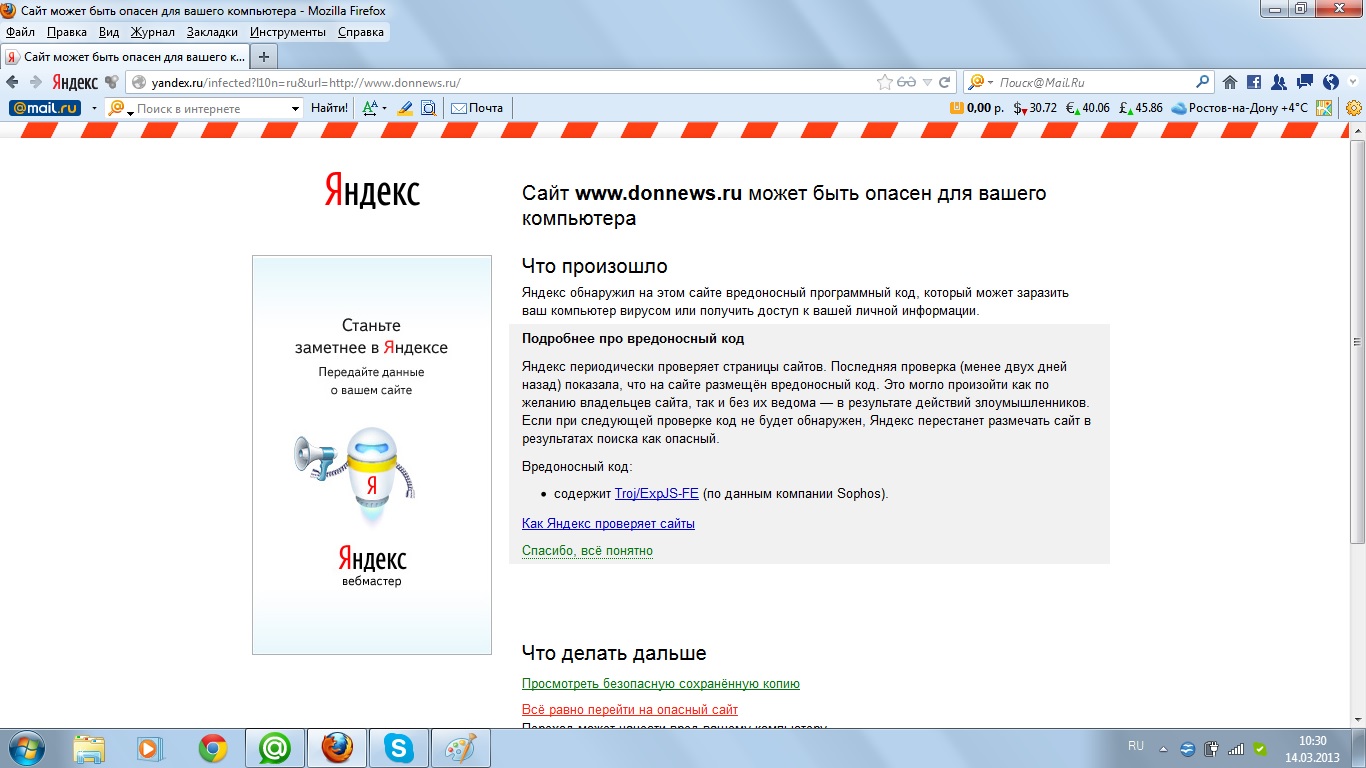Open the Закладки menu

click(212, 32)
